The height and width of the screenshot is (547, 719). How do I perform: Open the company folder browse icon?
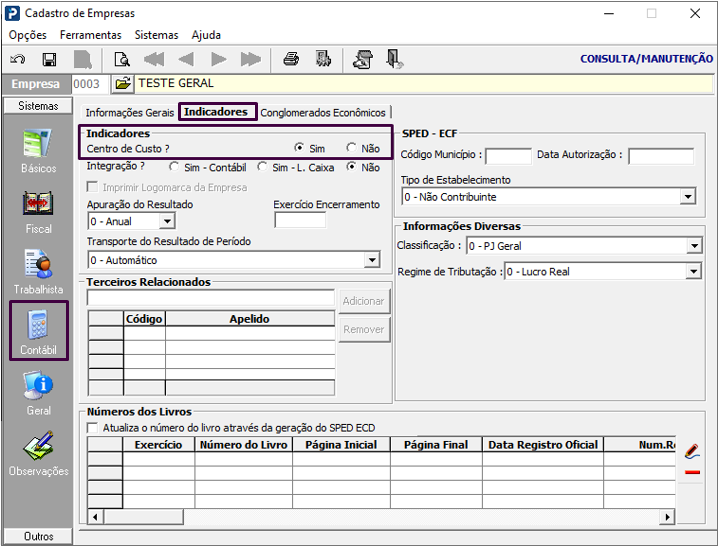click(122, 83)
